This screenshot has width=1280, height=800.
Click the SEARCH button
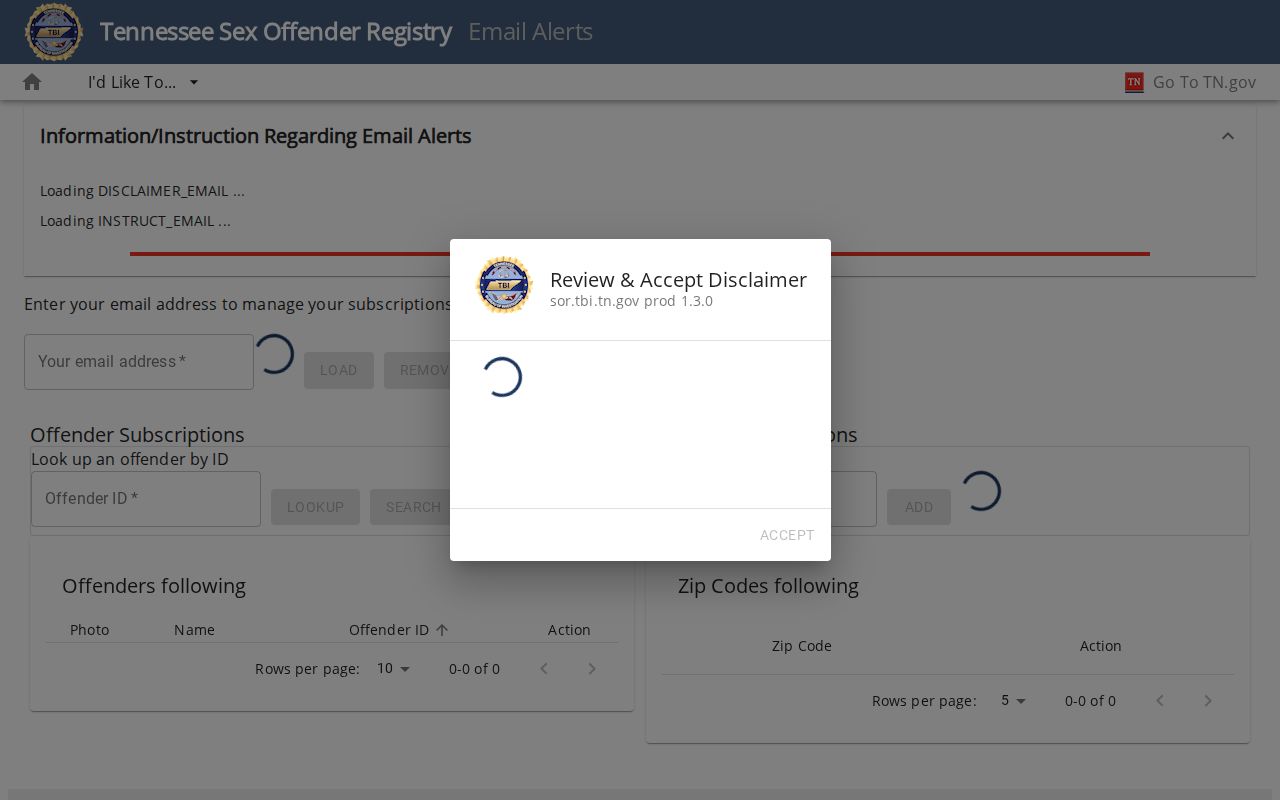(411, 507)
